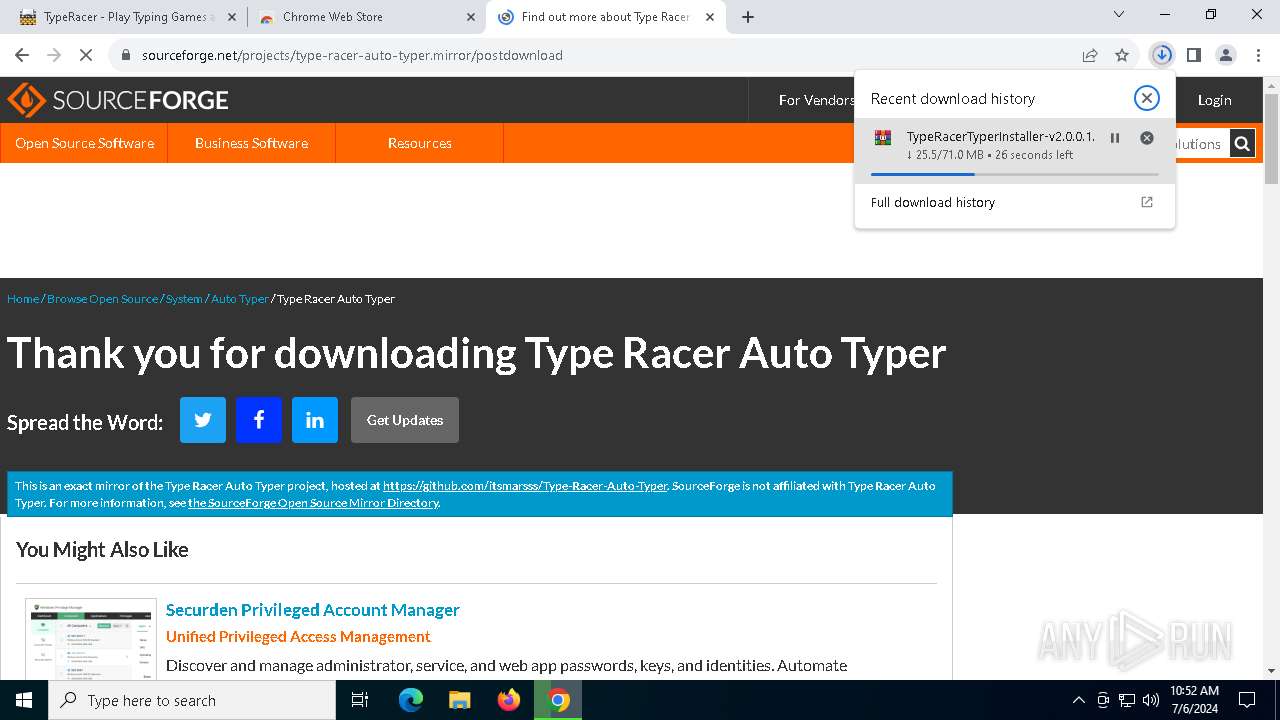
Task: Open the volume control in the tray
Action: tap(1151, 700)
